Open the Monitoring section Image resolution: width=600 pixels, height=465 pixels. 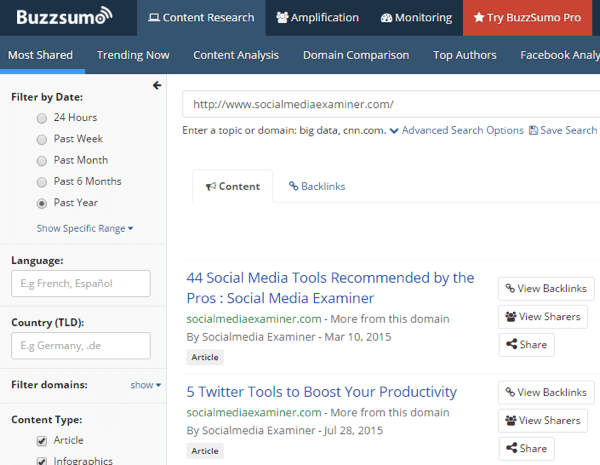click(416, 18)
